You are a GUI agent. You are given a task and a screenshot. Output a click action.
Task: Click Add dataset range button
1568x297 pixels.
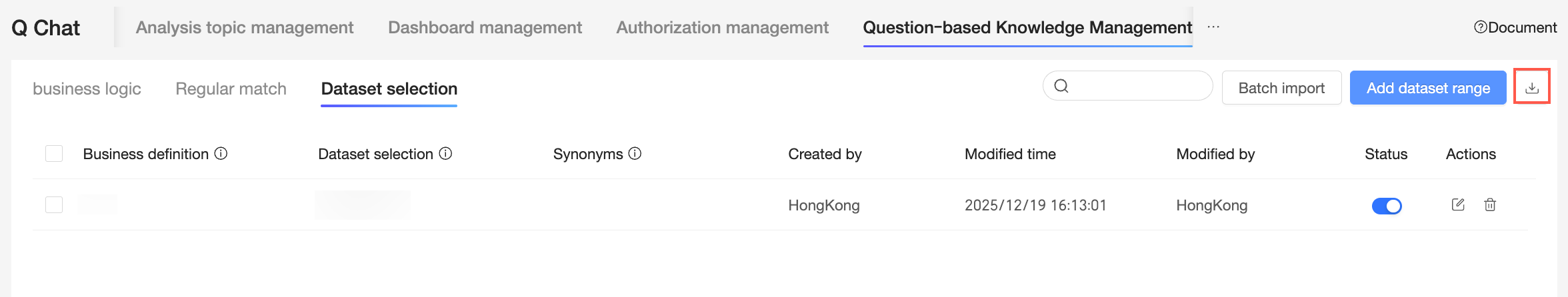1428,88
